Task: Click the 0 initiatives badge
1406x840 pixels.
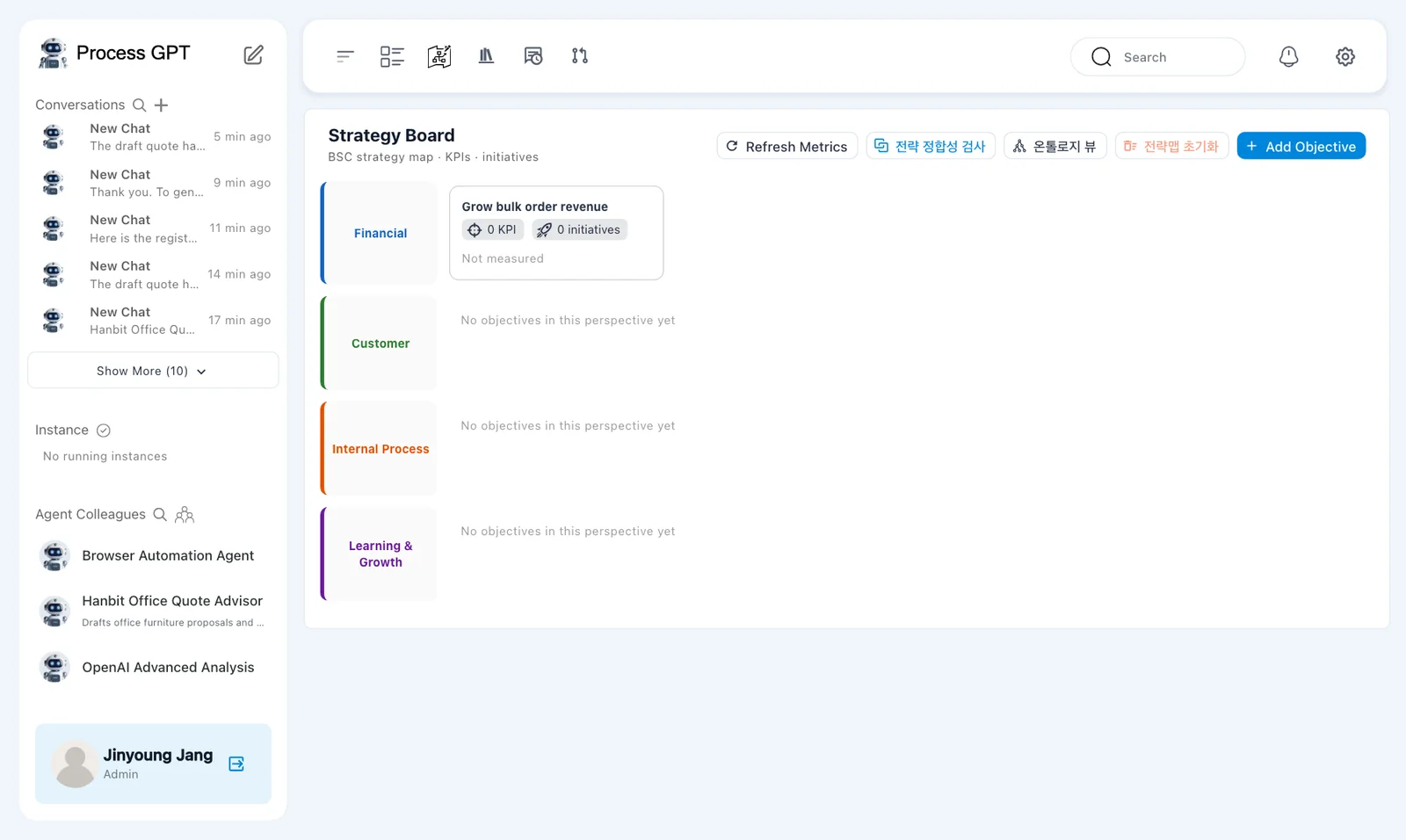Action: click(579, 229)
